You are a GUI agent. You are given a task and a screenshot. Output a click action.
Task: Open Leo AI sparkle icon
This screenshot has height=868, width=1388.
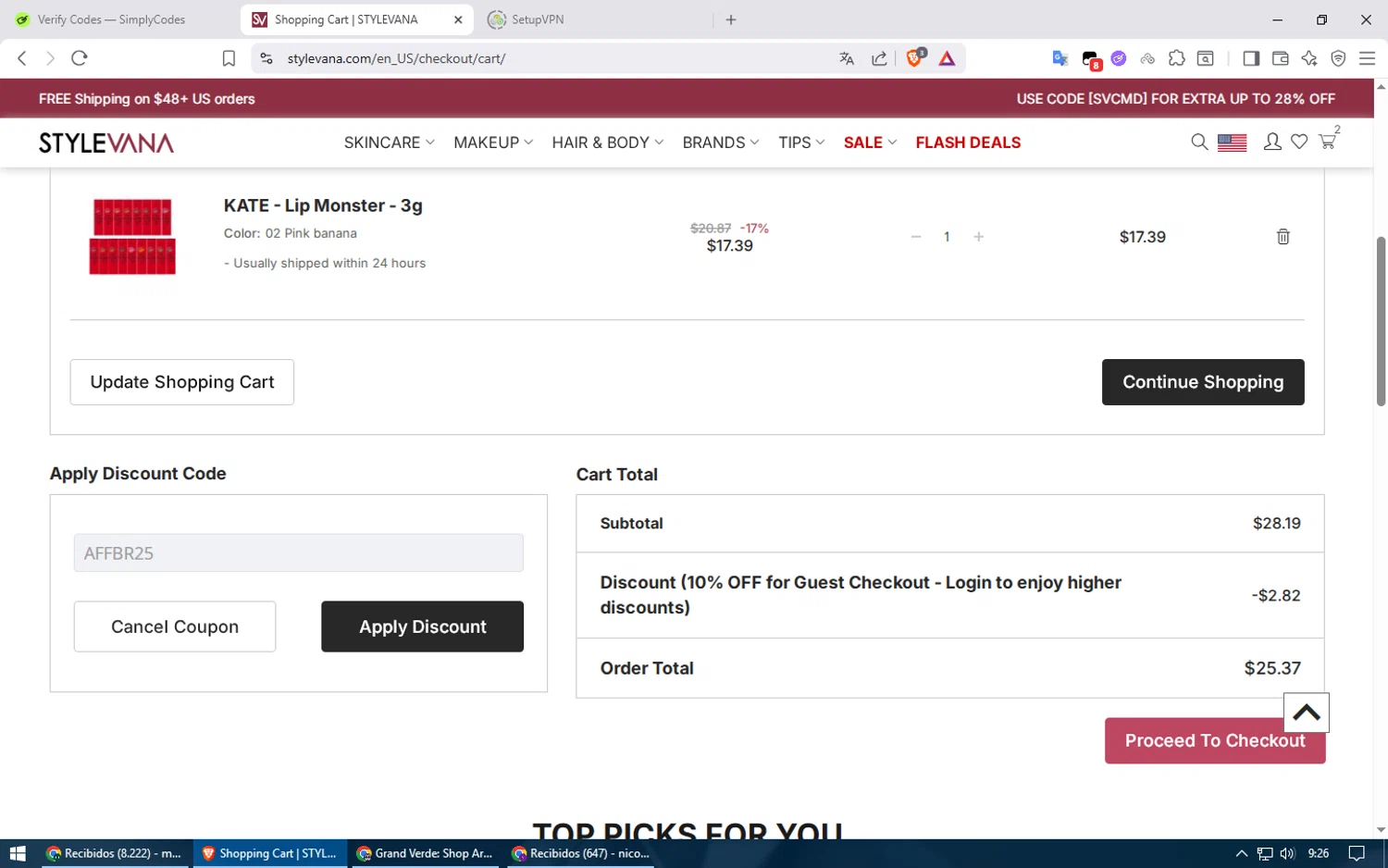point(1309,58)
